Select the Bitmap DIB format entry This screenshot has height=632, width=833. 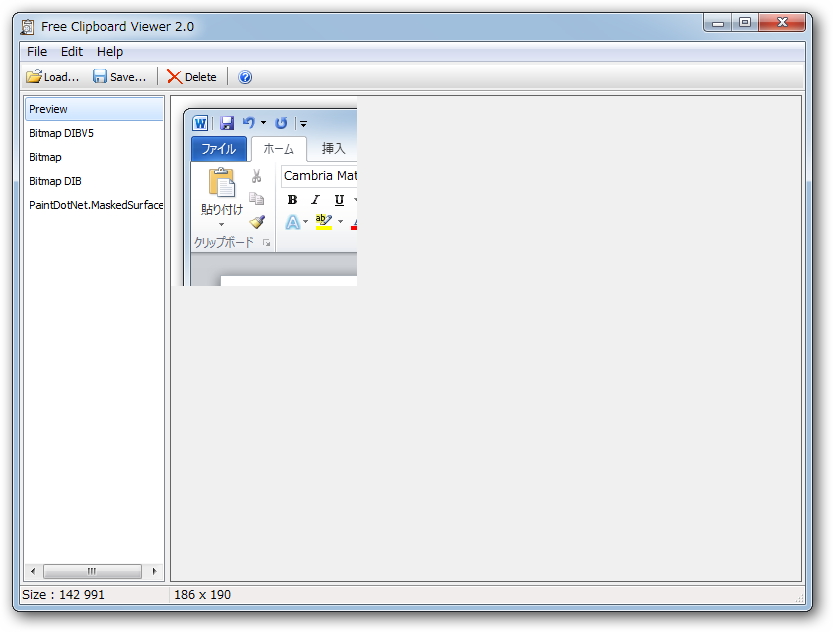point(55,181)
